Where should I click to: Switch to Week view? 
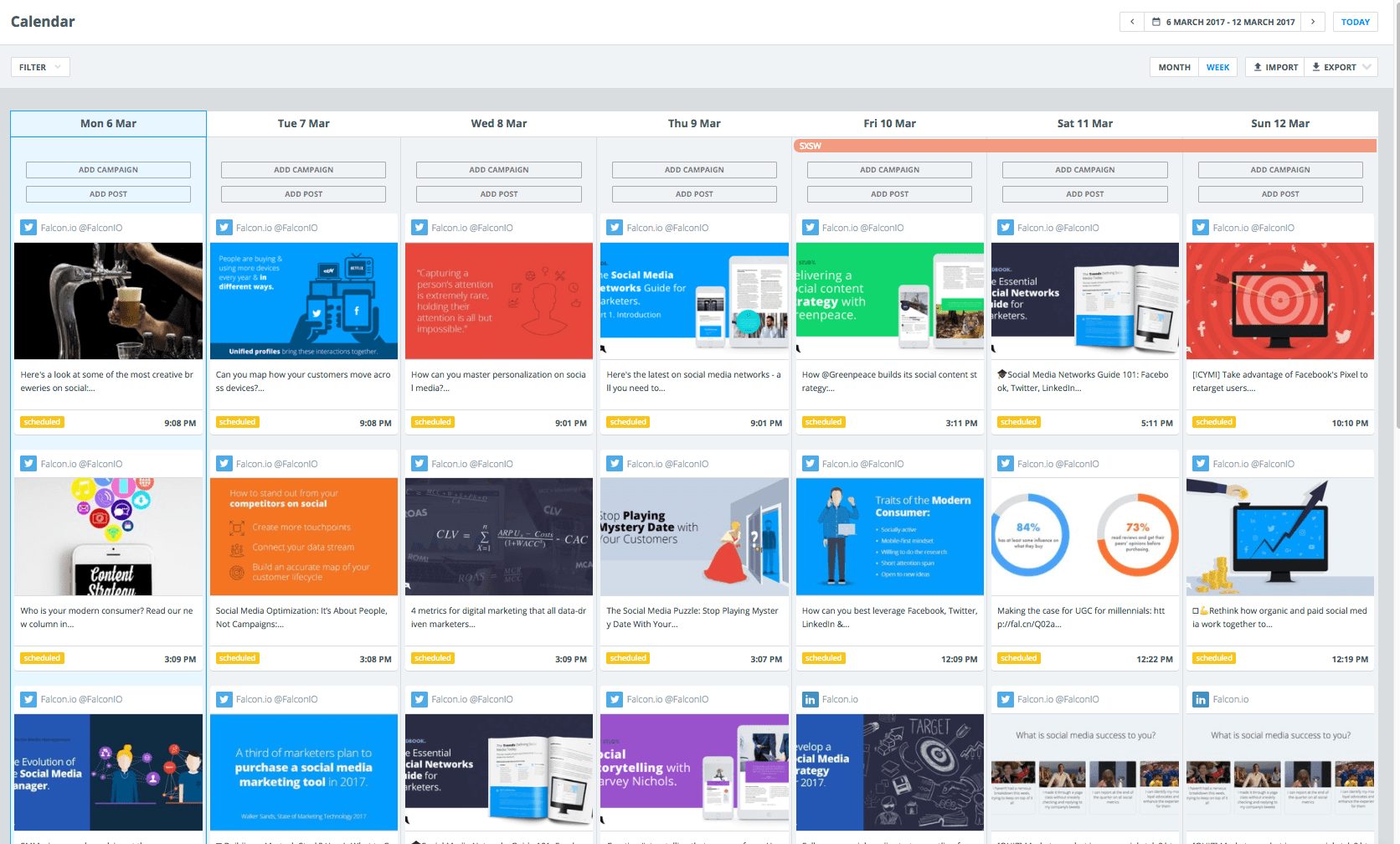tap(1217, 67)
